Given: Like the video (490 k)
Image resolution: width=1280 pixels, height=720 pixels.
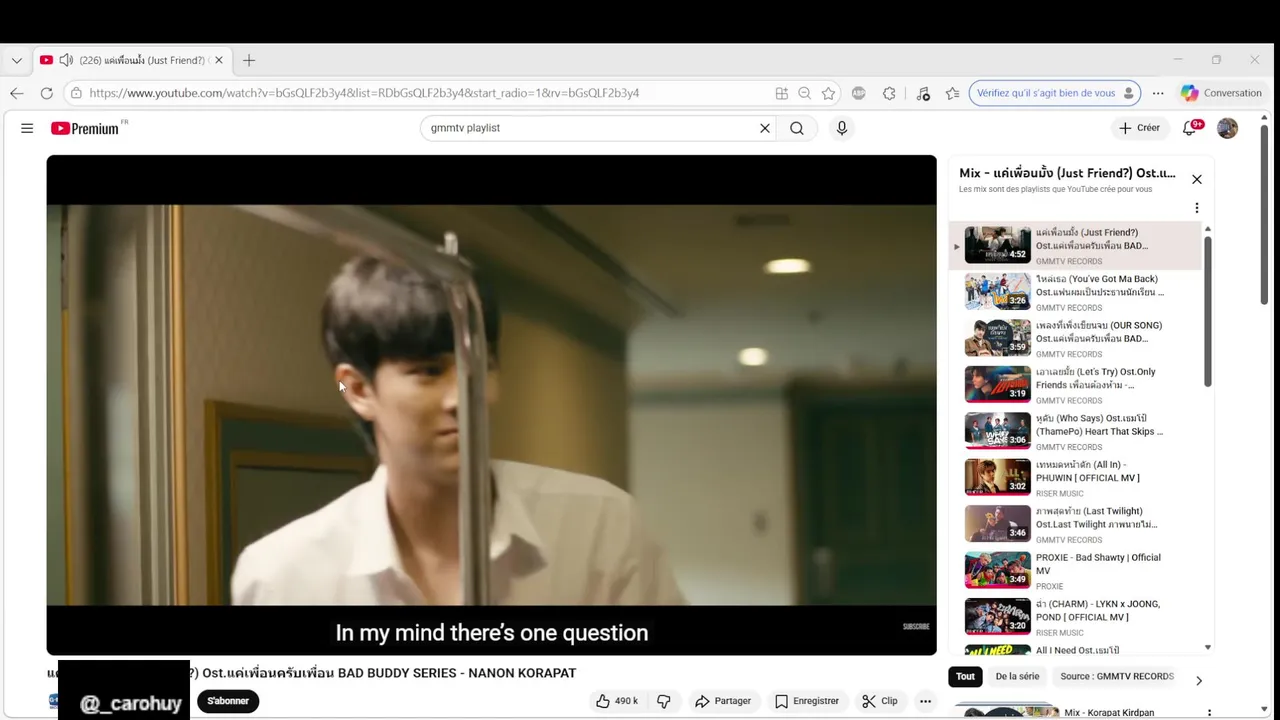Looking at the screenshot, I should coord(617,701).
